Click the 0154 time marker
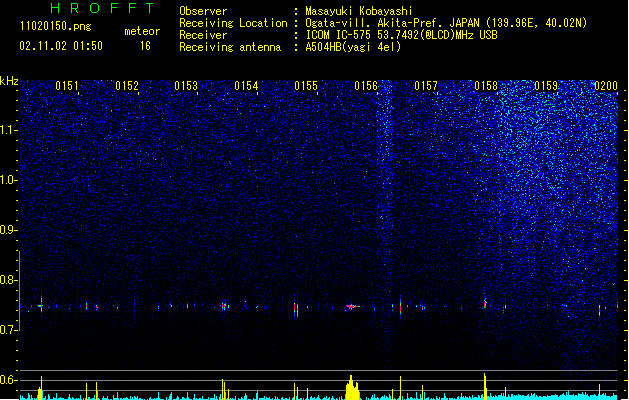Screen dimensions: 629x400 coord(246,86)
